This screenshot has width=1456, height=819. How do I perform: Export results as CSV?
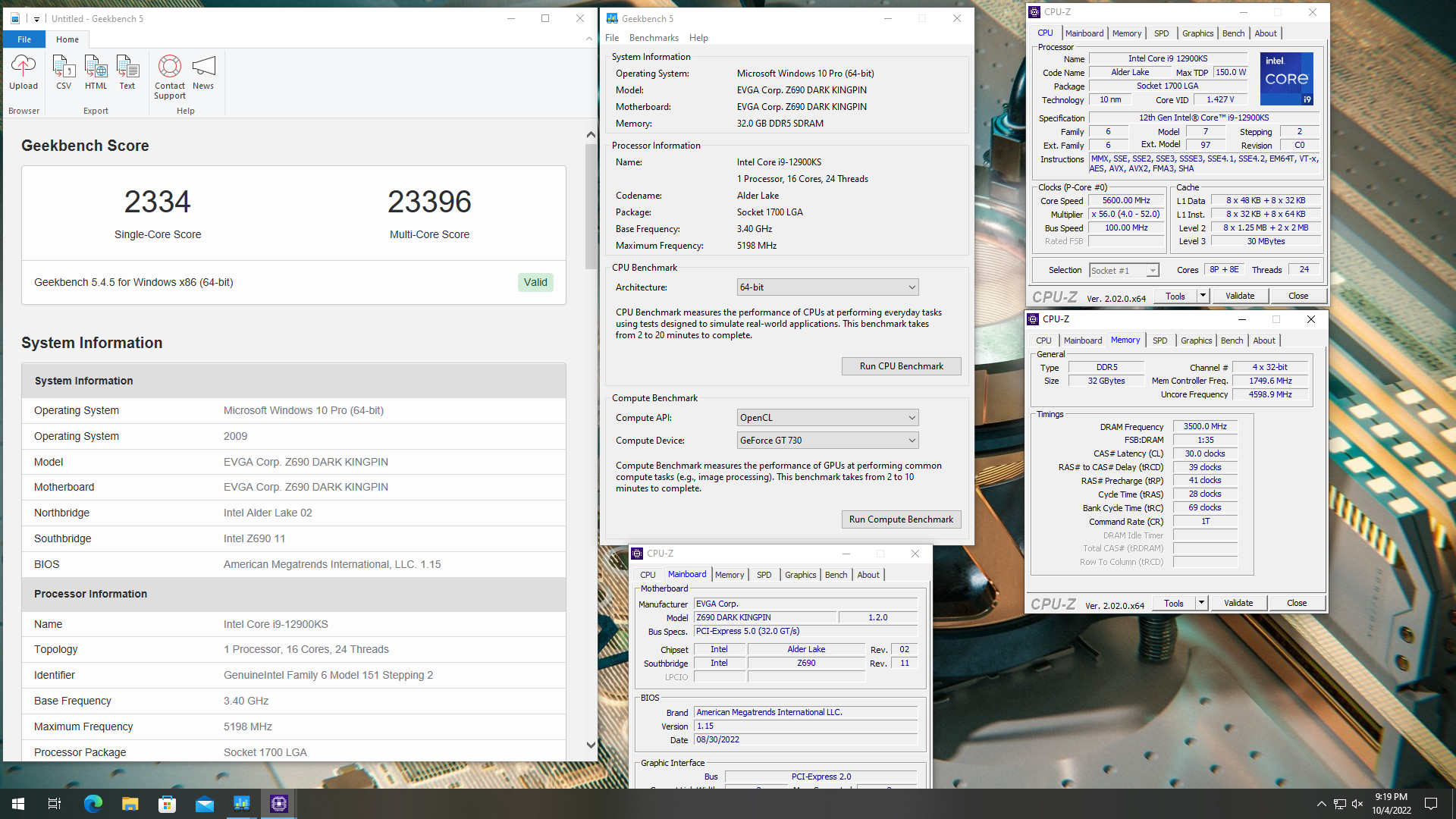[x=64, y=73]
